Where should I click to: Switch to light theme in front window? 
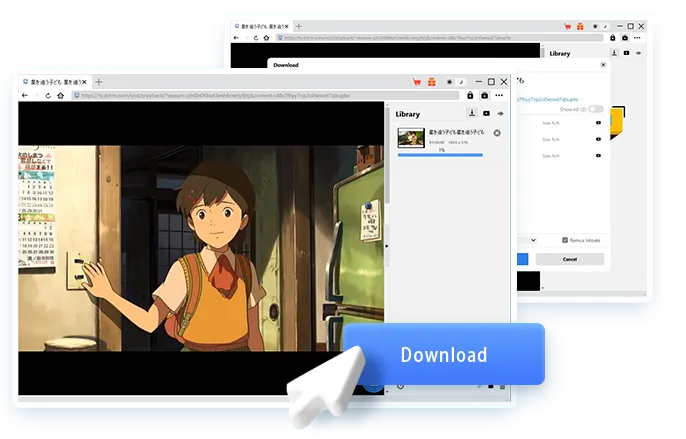click(x=449, y=82)
